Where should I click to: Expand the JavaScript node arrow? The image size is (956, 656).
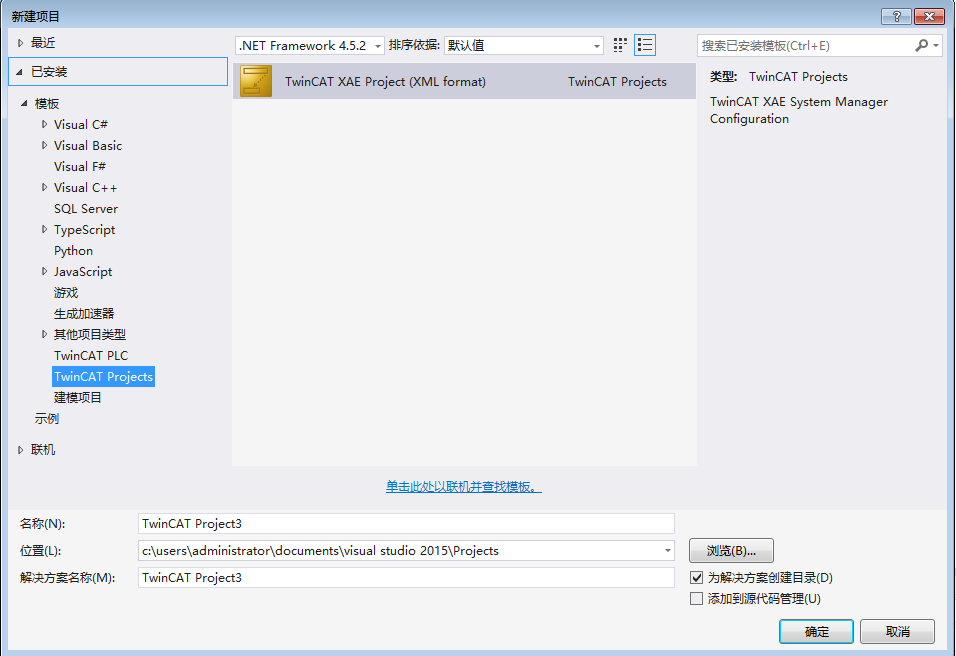(x=44, y=271)
